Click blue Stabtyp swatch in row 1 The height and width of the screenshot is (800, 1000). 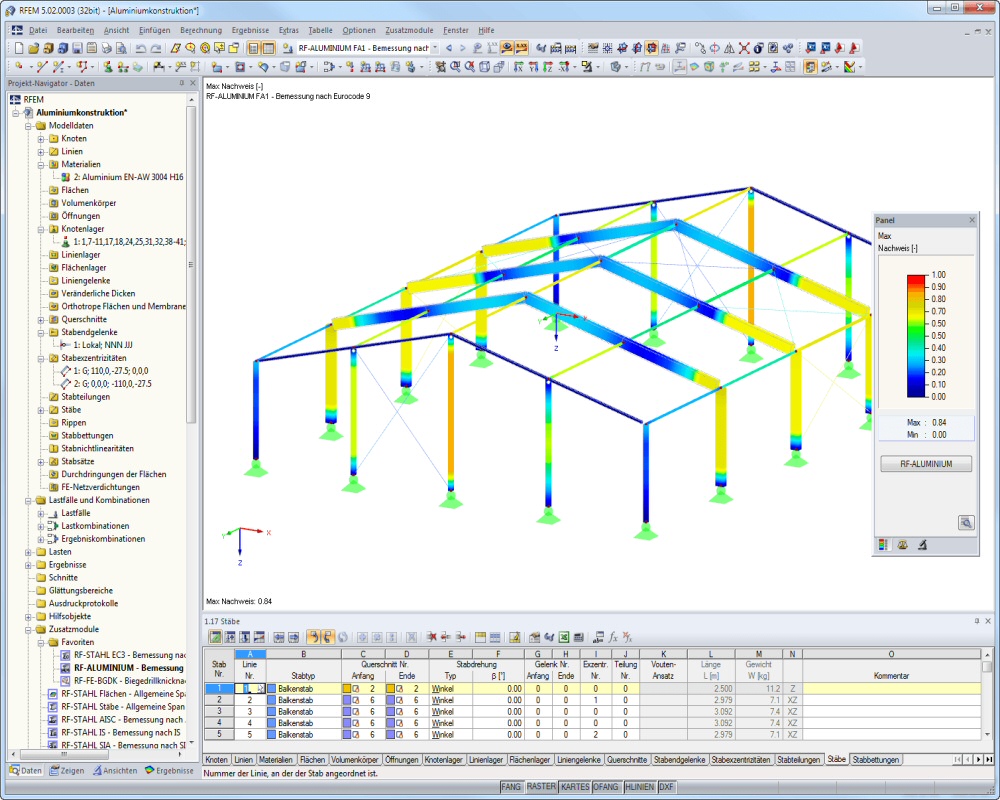(272, 689)
